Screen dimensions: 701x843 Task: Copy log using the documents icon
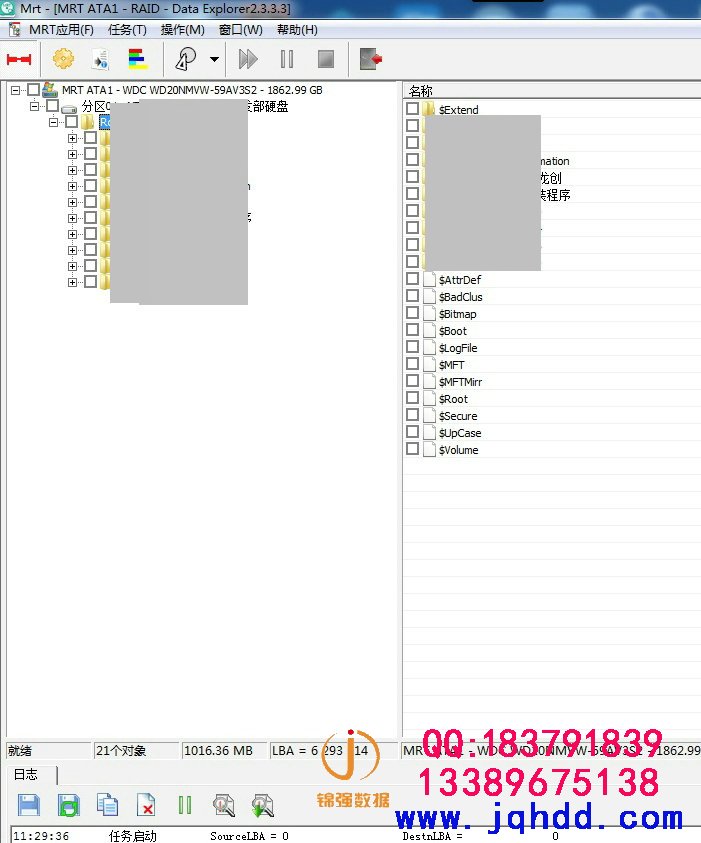coord(108,805)
